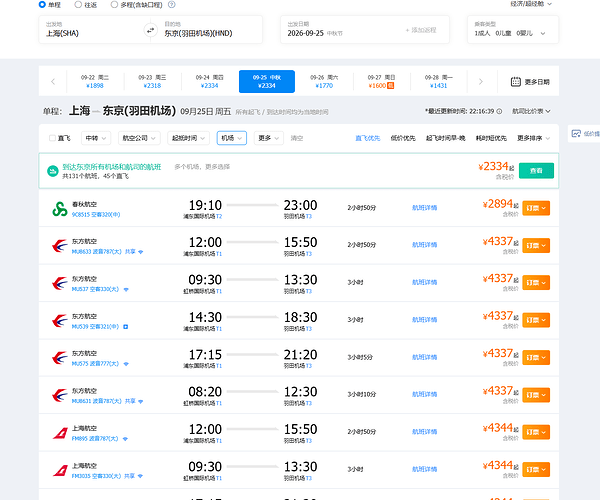Screen dimensions: 600x500
Task: Open flight details for the 19:10 flight
Action: click(424, 208)
